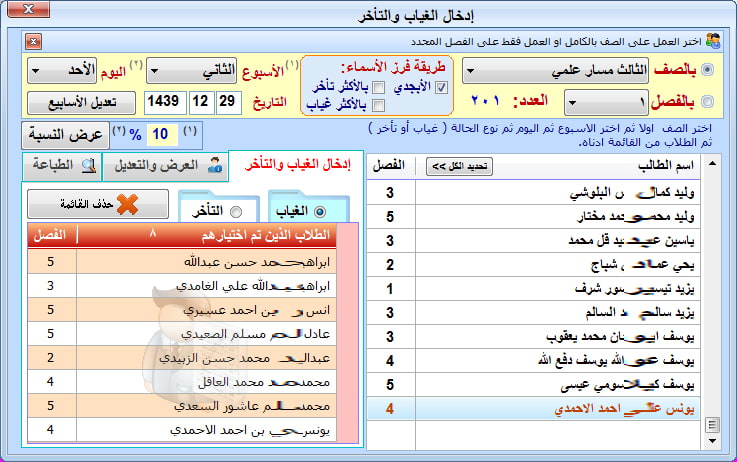The height and width of the screenshot is (462, 737).
Task: Select student row يزيد سالم السالم
Action: [x=533, y=313]
